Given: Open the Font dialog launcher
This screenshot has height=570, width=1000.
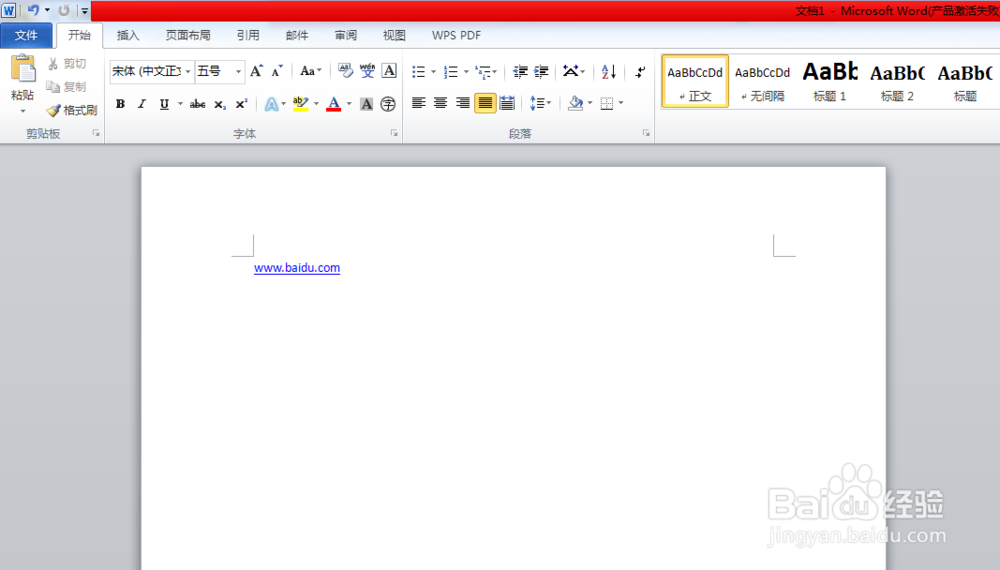Looking at the screenshot, I should pos(394,133).
